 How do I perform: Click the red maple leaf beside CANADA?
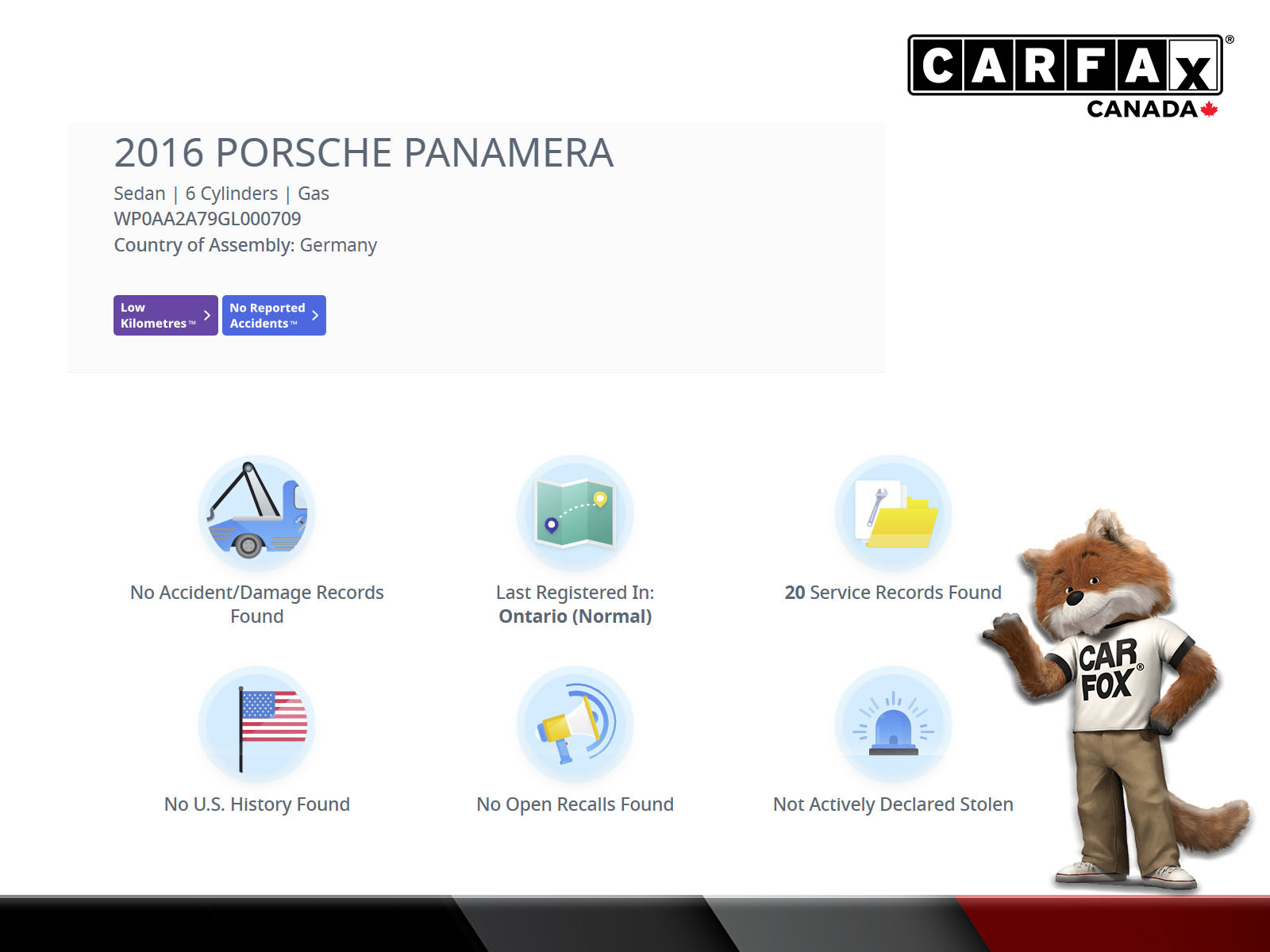1209,109
